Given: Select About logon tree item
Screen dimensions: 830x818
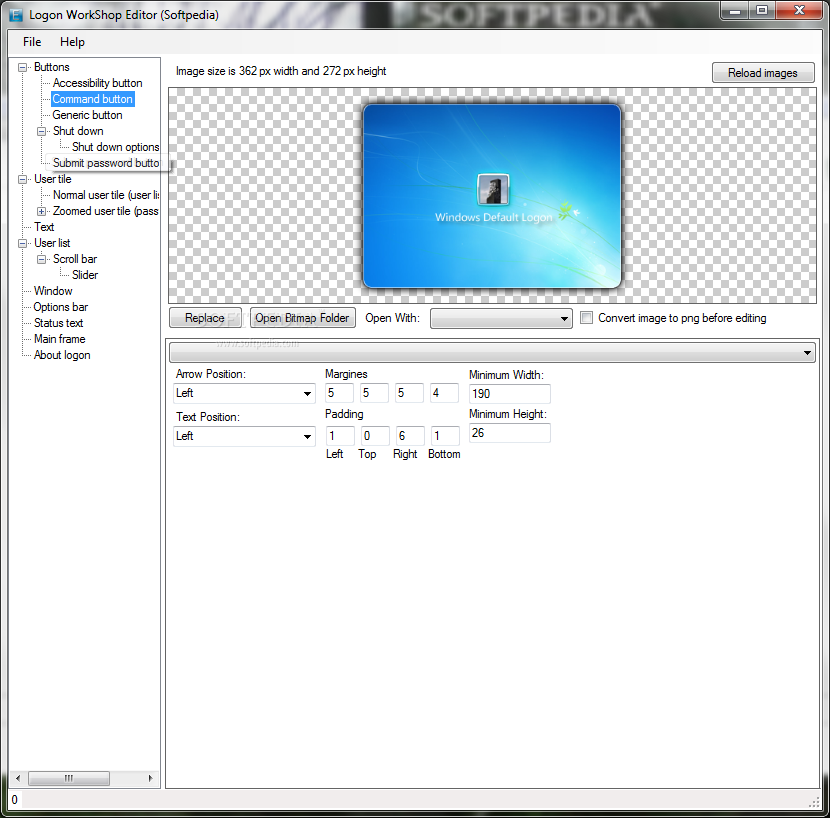Looking at the screenshot, I should pyautogui.click(x=62, y=355).
